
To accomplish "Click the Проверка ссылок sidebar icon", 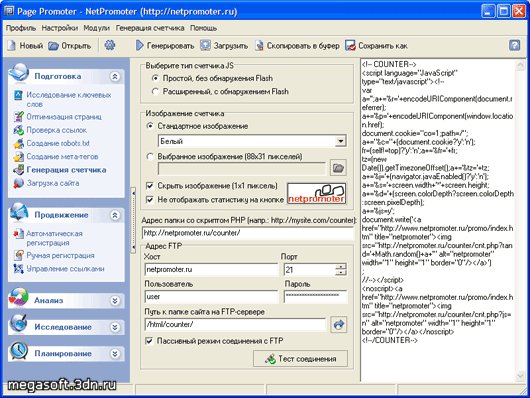I will [x=19, y=130].
